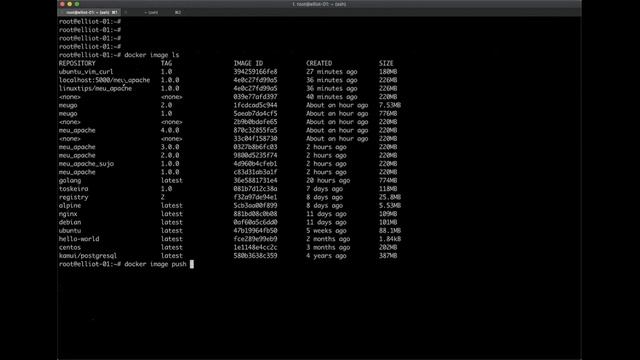Click nginx repository name

click(x=68, y=214)
